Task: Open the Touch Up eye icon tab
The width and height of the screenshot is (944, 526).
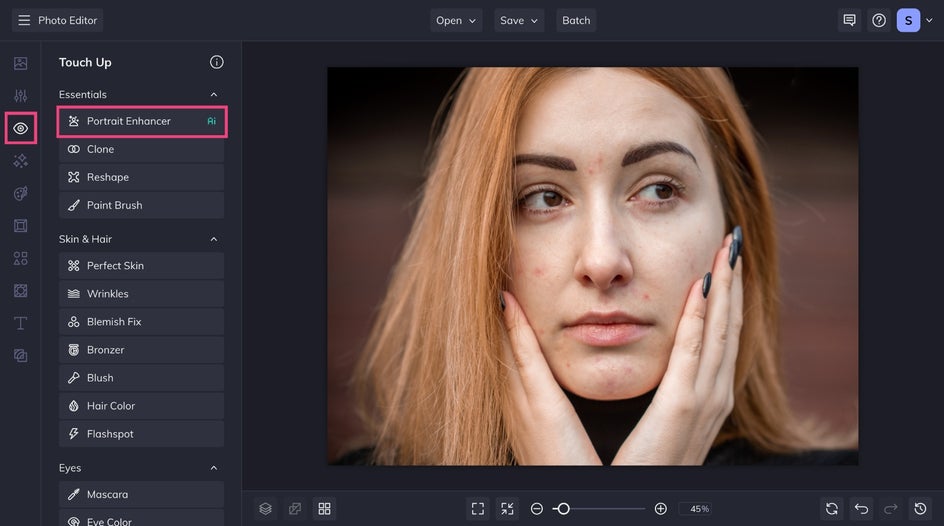Action: click(20, 128)
